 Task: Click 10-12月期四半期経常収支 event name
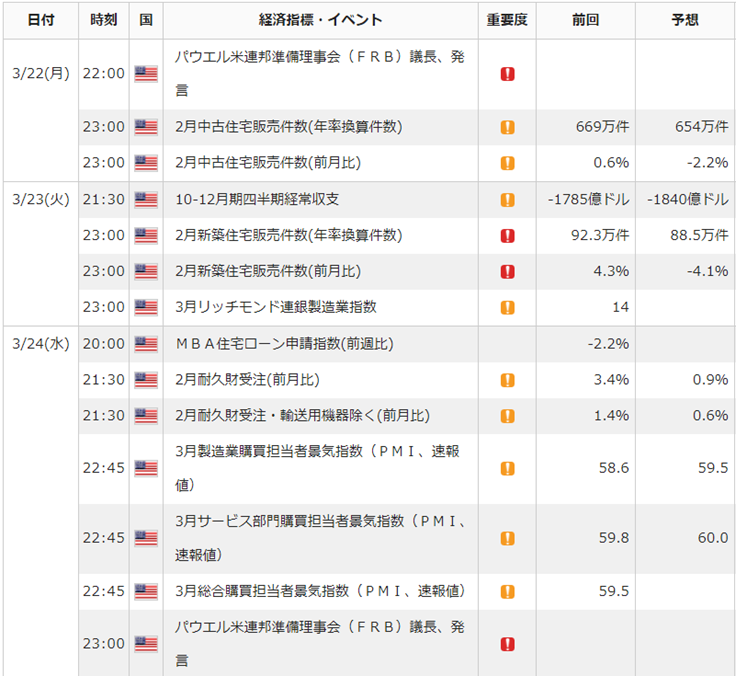257,199
